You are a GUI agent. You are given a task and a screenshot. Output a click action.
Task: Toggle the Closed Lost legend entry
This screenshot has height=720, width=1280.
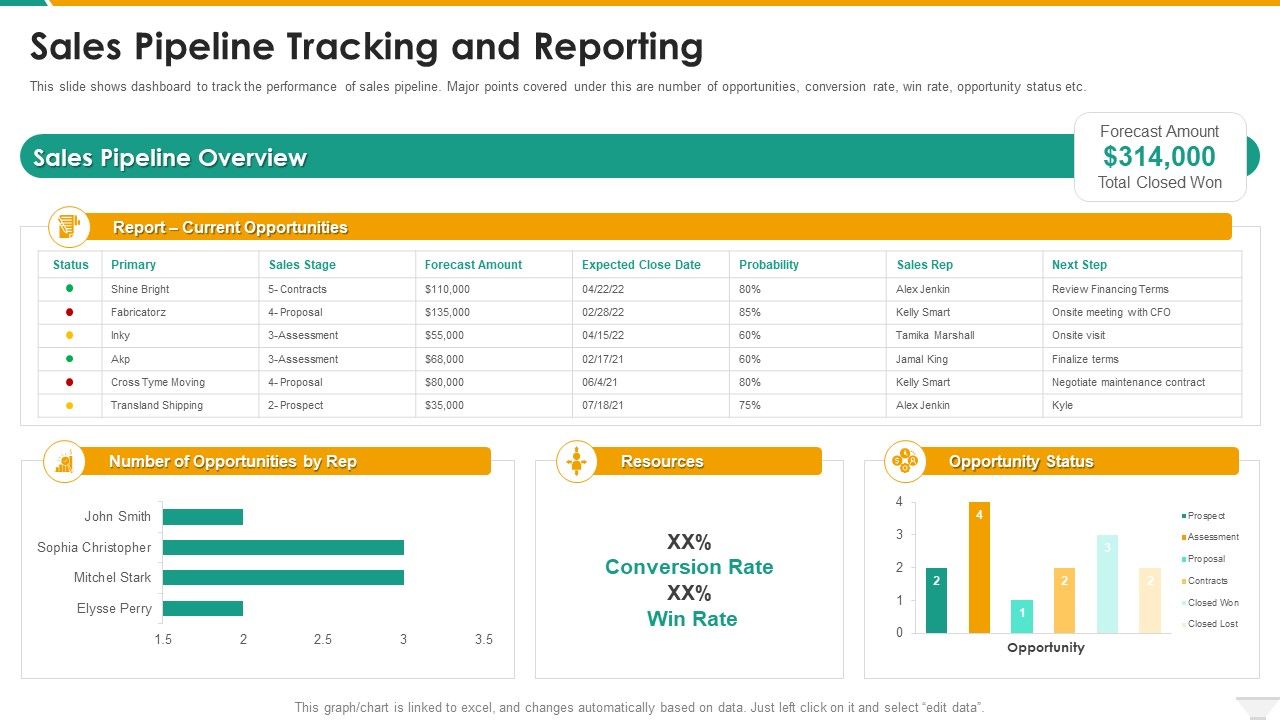click(1211, 623)
